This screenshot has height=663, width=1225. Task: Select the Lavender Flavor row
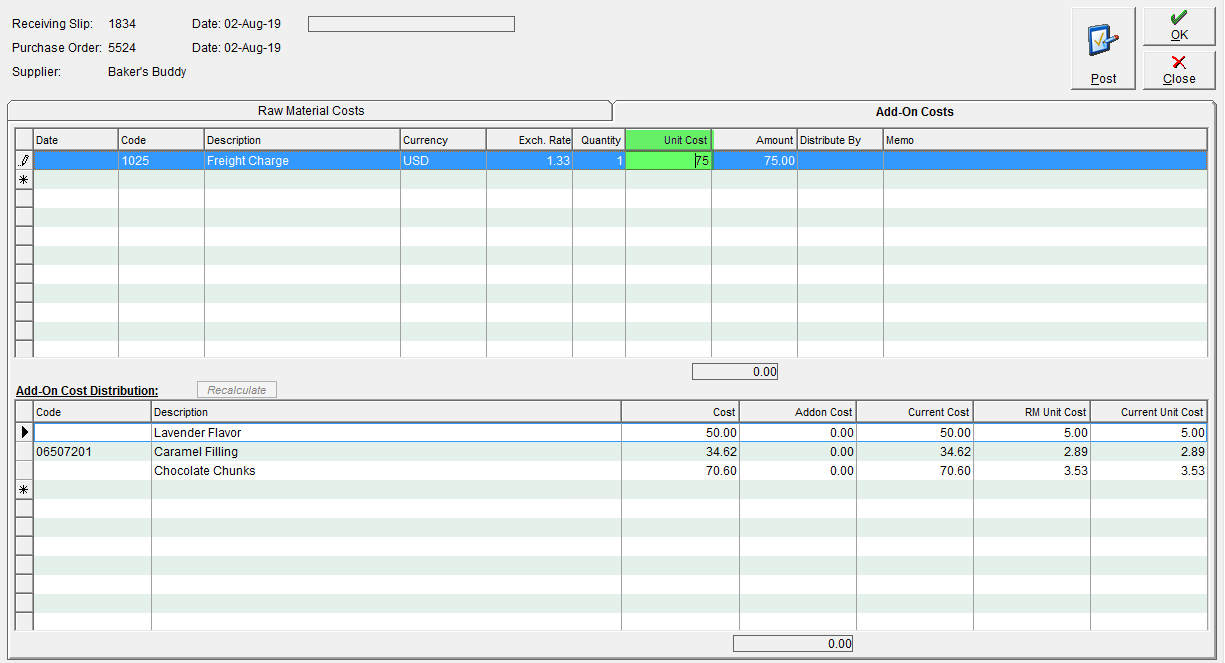tap(619, 433)
